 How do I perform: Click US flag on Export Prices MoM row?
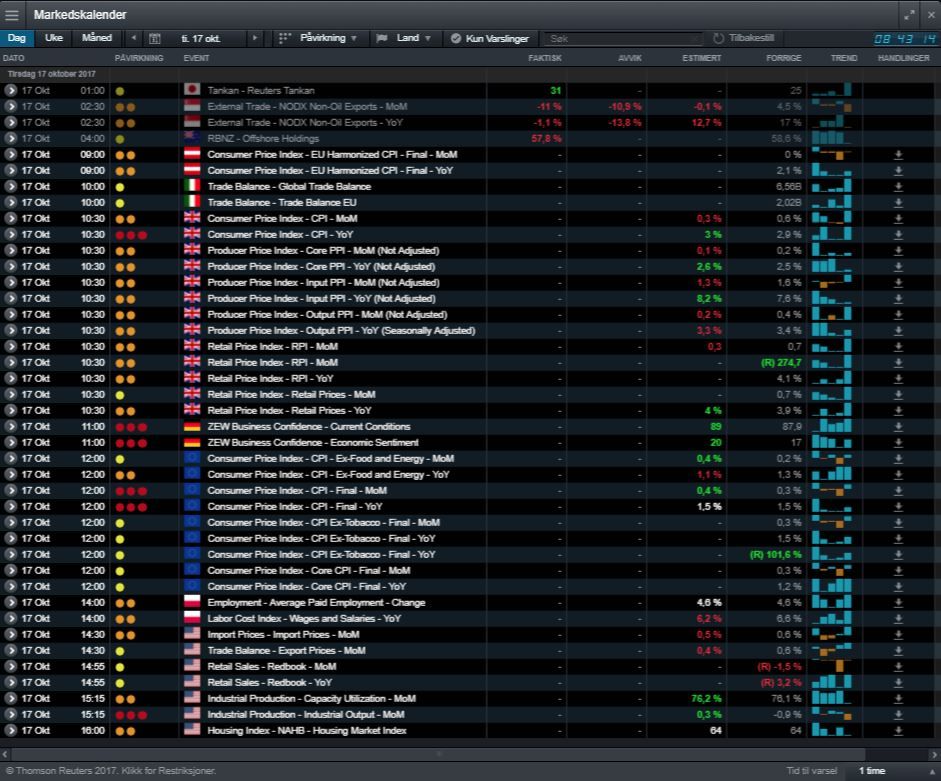click(192, 650)
